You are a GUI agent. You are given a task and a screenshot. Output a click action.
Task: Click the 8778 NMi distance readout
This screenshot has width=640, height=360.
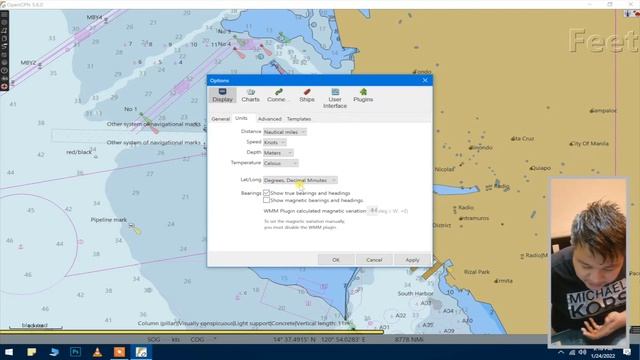tap(409, 339)
